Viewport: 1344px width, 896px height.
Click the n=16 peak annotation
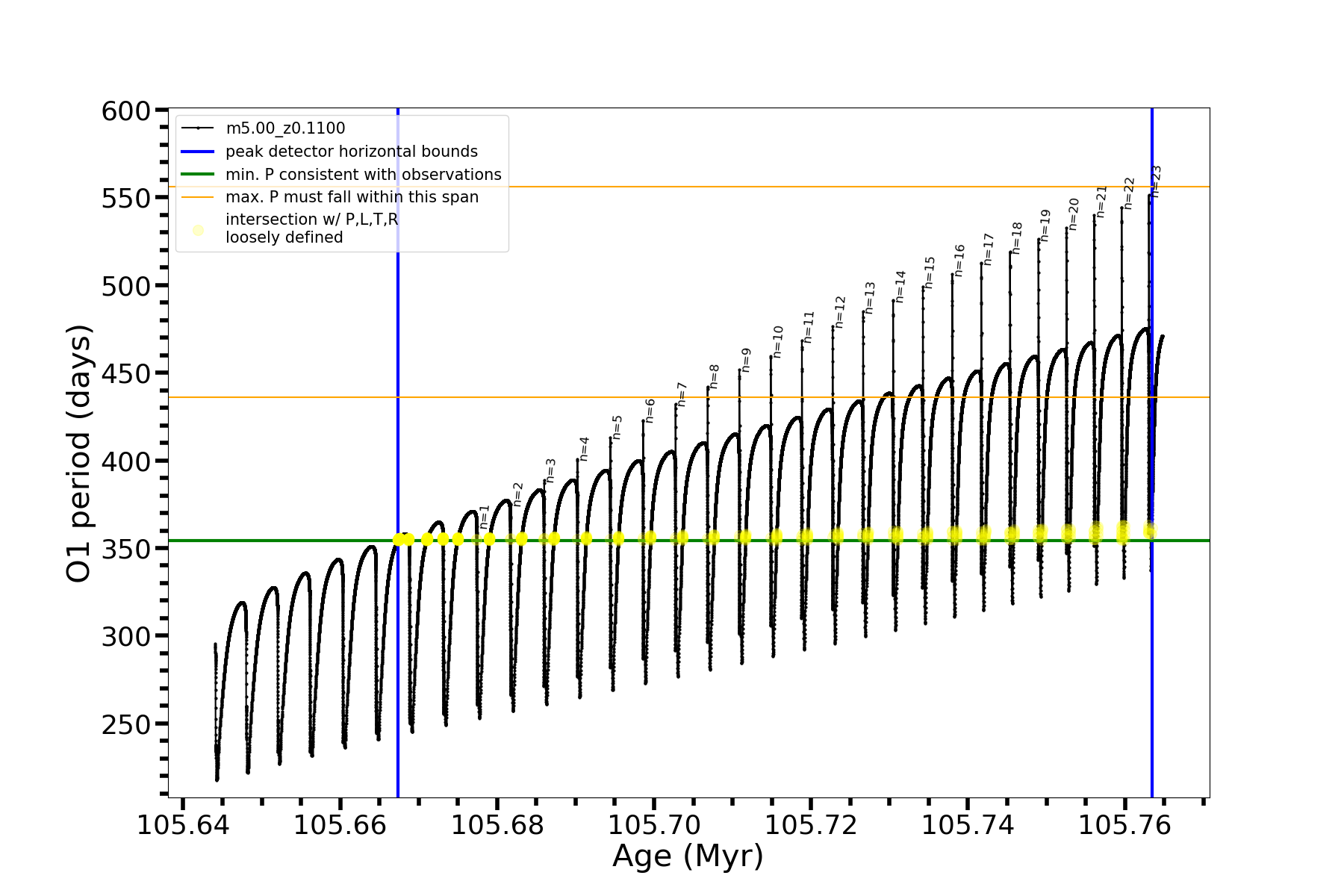click(959, 261)
